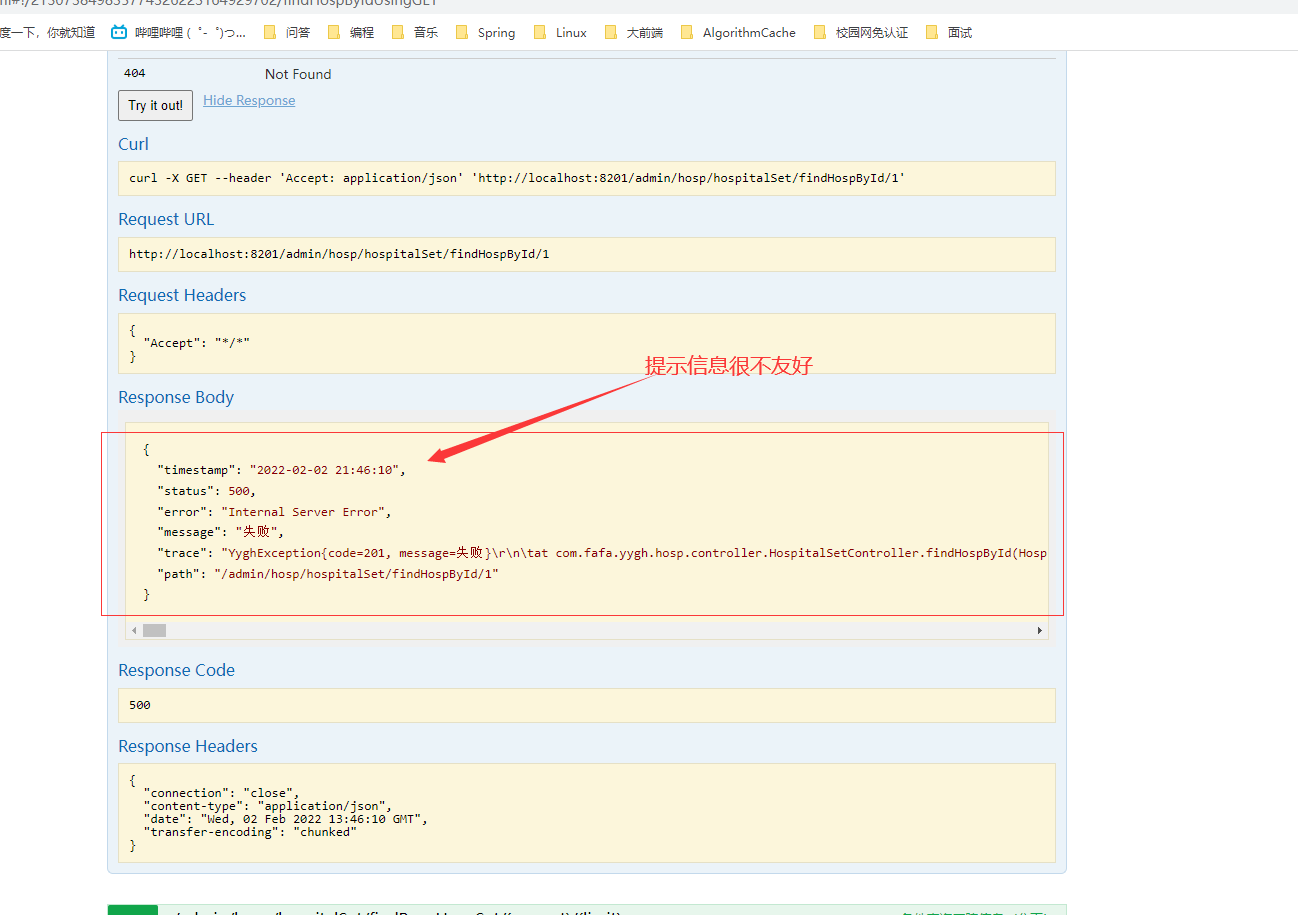Viewport: 1298px width, 915px height.
Task: Open the AlgorithmCache bookmark folder
Action: pyautogui.click(x=738, y=33)
